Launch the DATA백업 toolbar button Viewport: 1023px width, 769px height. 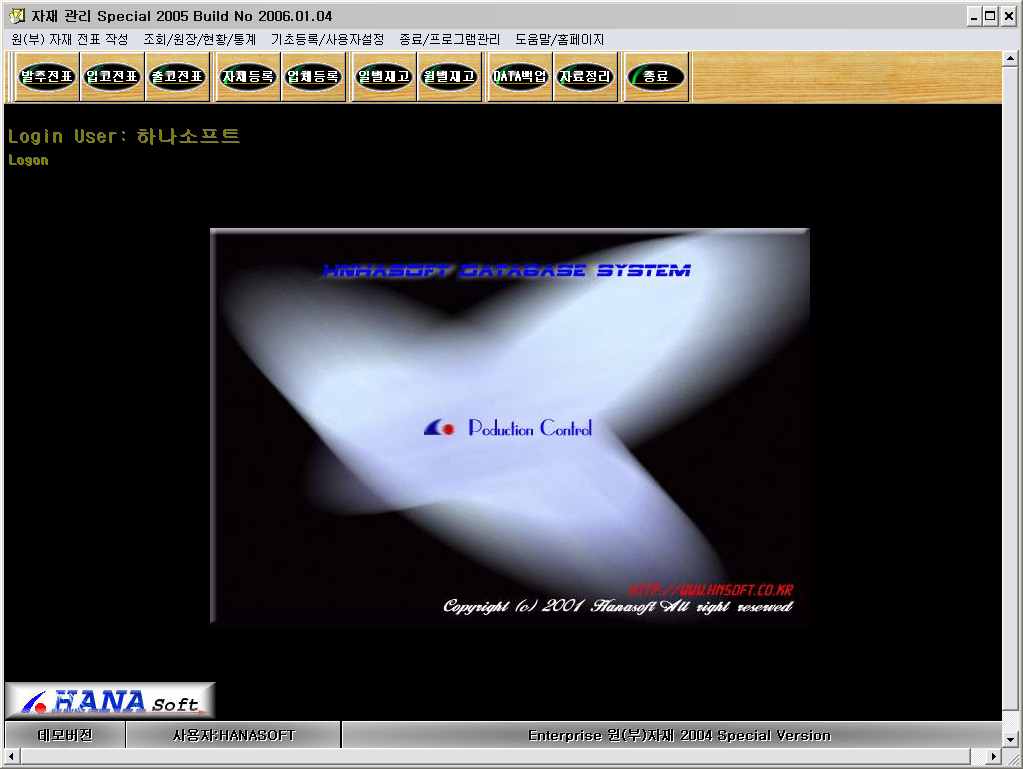(x=519, y=77)
